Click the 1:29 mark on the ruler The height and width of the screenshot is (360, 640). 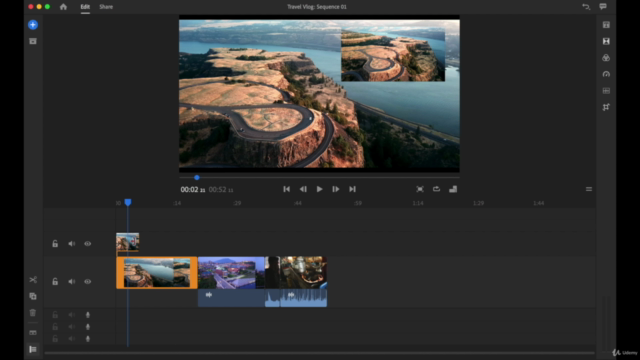478,203
